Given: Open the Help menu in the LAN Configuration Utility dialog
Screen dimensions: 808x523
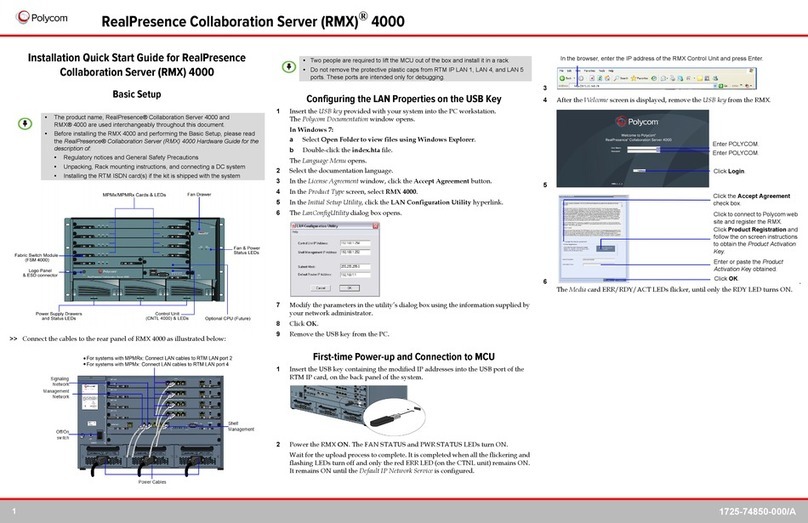Looking at the screenshot, I should (295, 232).
